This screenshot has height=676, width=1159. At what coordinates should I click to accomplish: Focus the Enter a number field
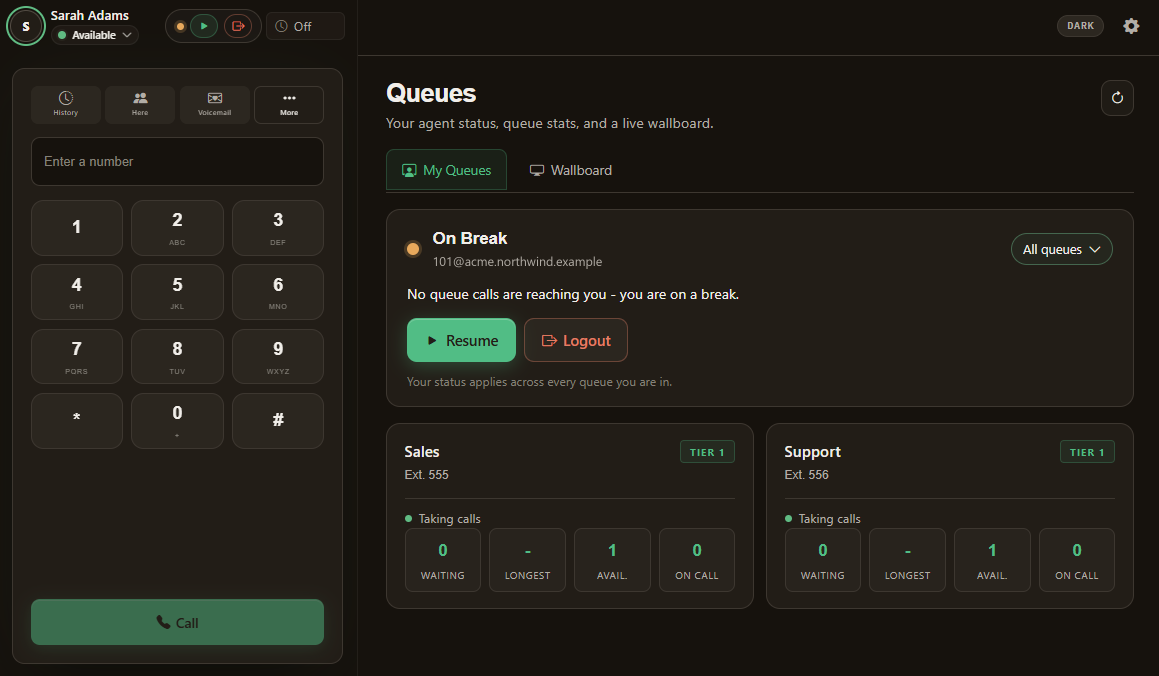coord(177,161)
